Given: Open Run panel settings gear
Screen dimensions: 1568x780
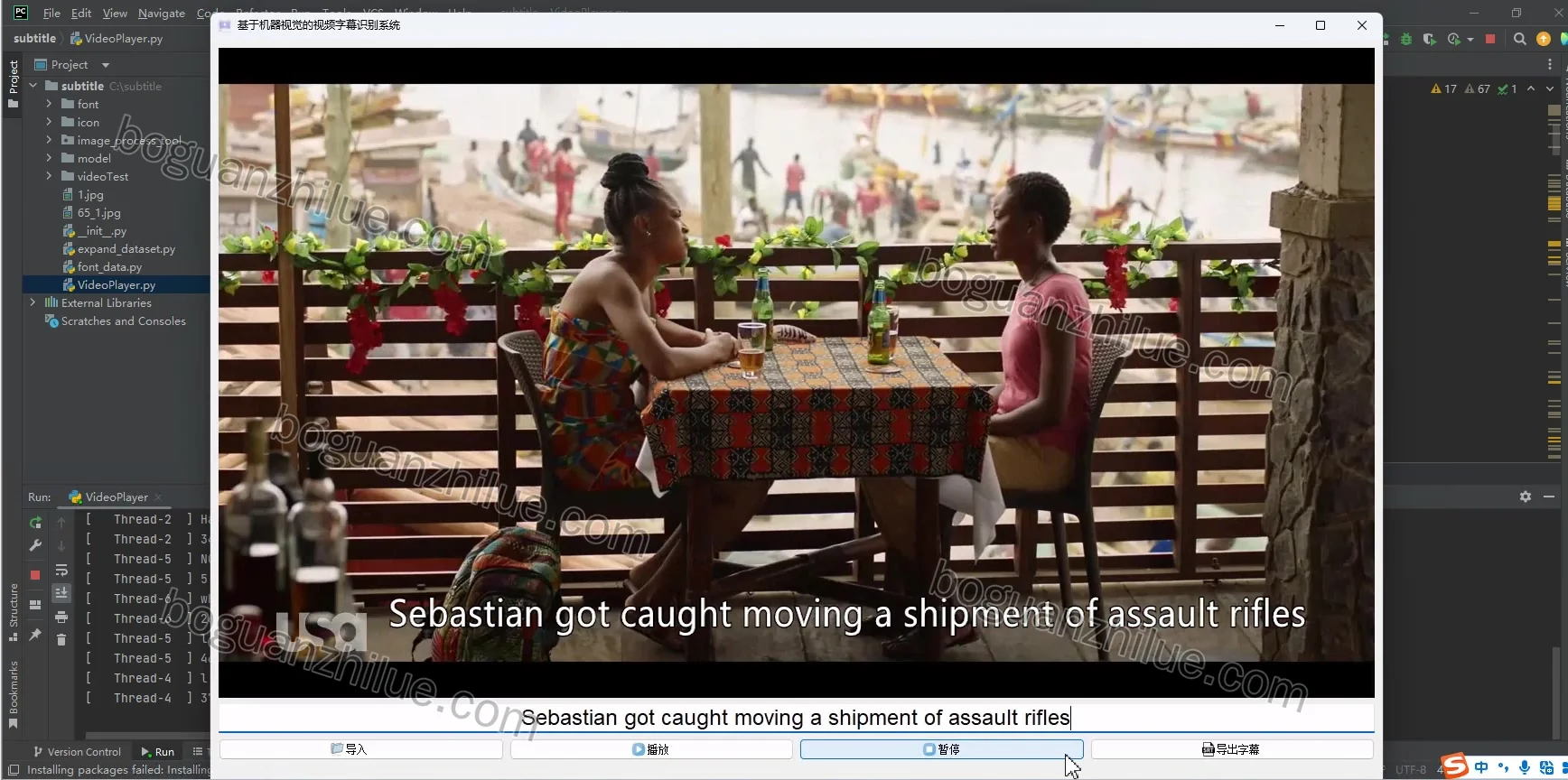Looking at the screenshot, I should [1526, 497].
